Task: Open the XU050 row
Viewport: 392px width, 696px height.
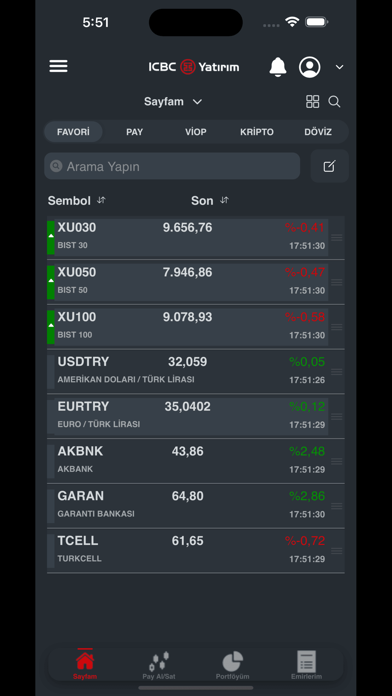Action: [196, 281]
